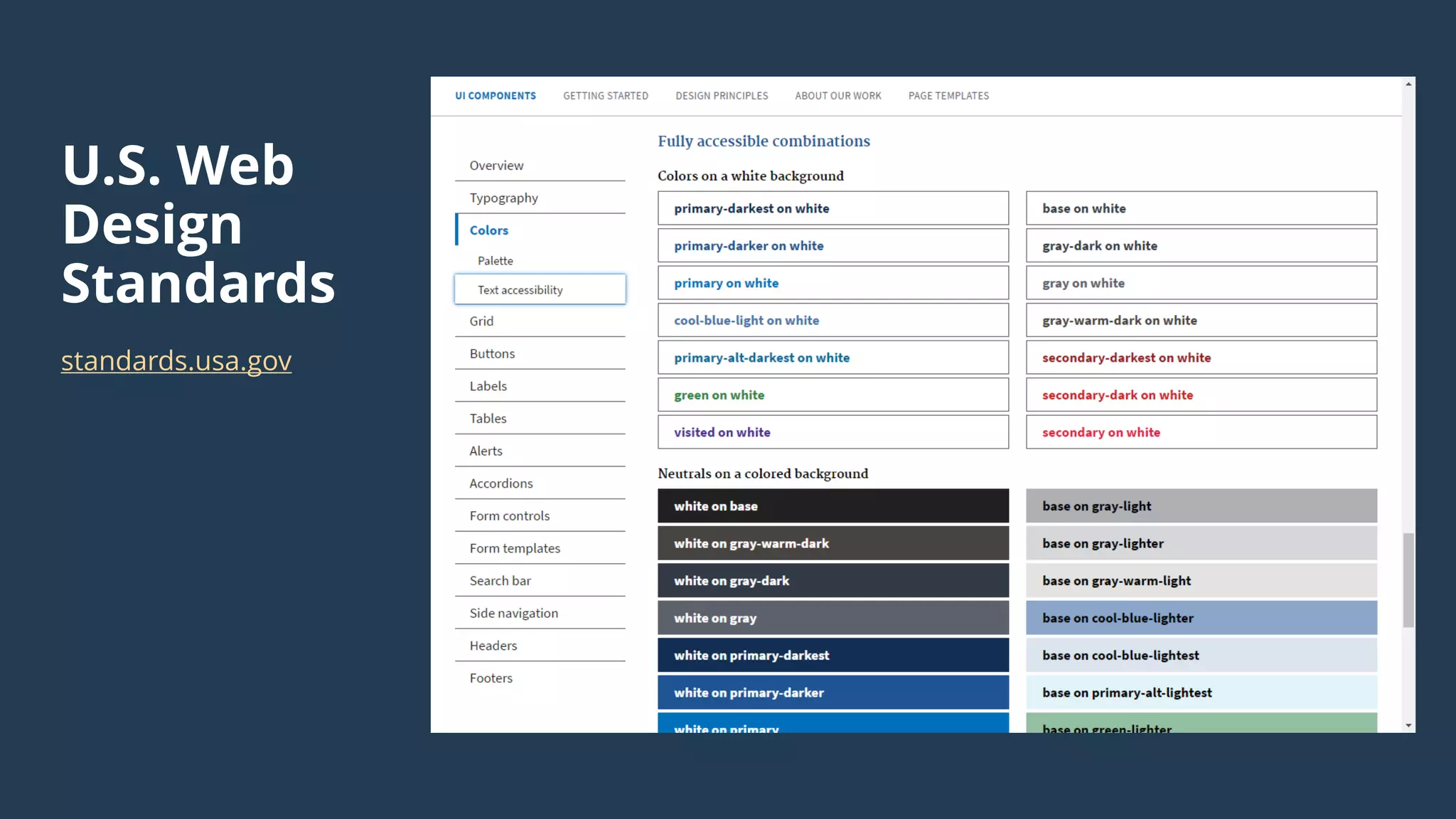1456x819 pixels.
Task: Click 'secondary-dark on white' box
Action: pyautogui.click(x=1201, y=395)
